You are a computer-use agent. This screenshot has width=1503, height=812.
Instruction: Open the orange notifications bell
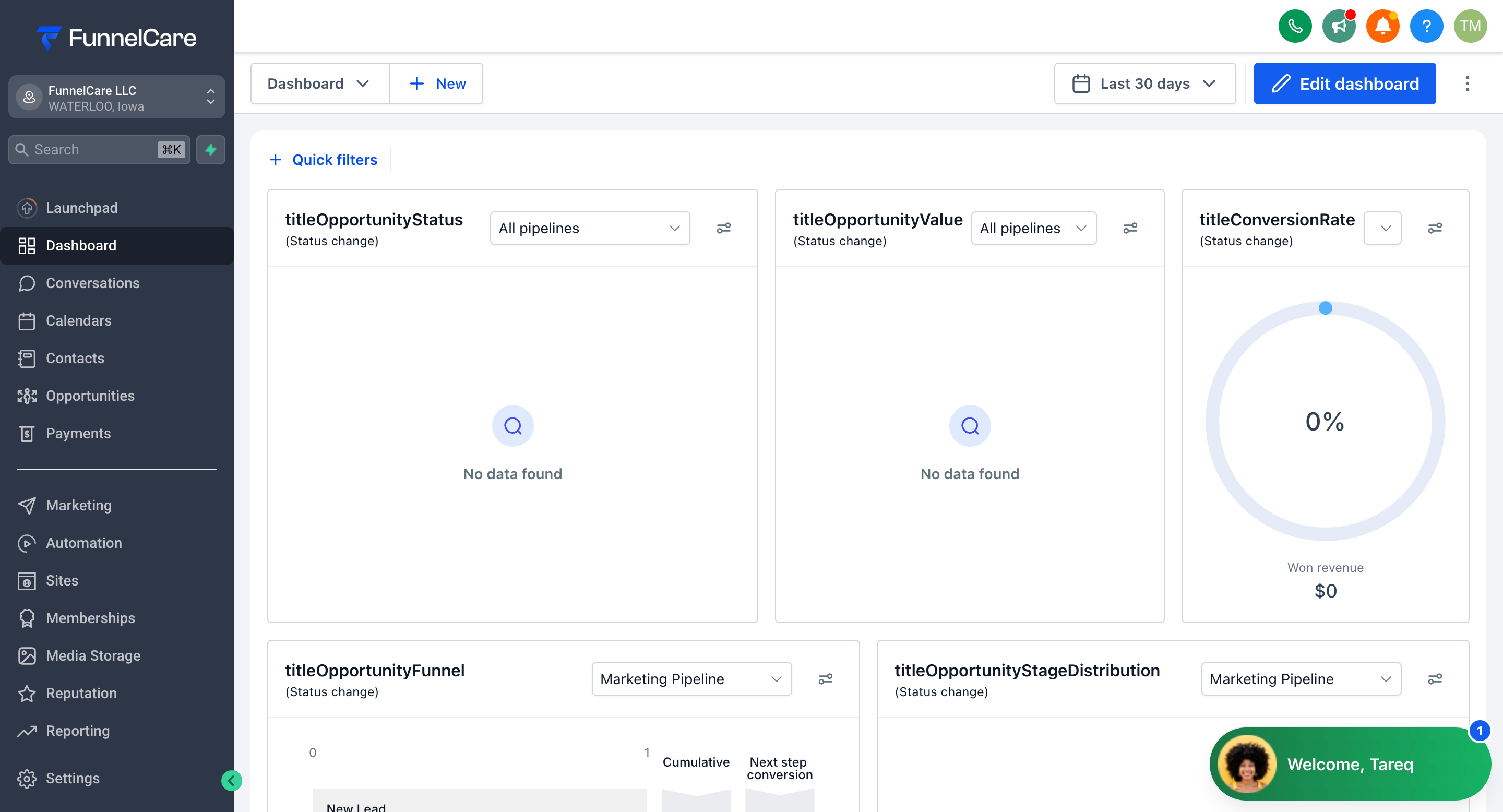pos(1382,26)
